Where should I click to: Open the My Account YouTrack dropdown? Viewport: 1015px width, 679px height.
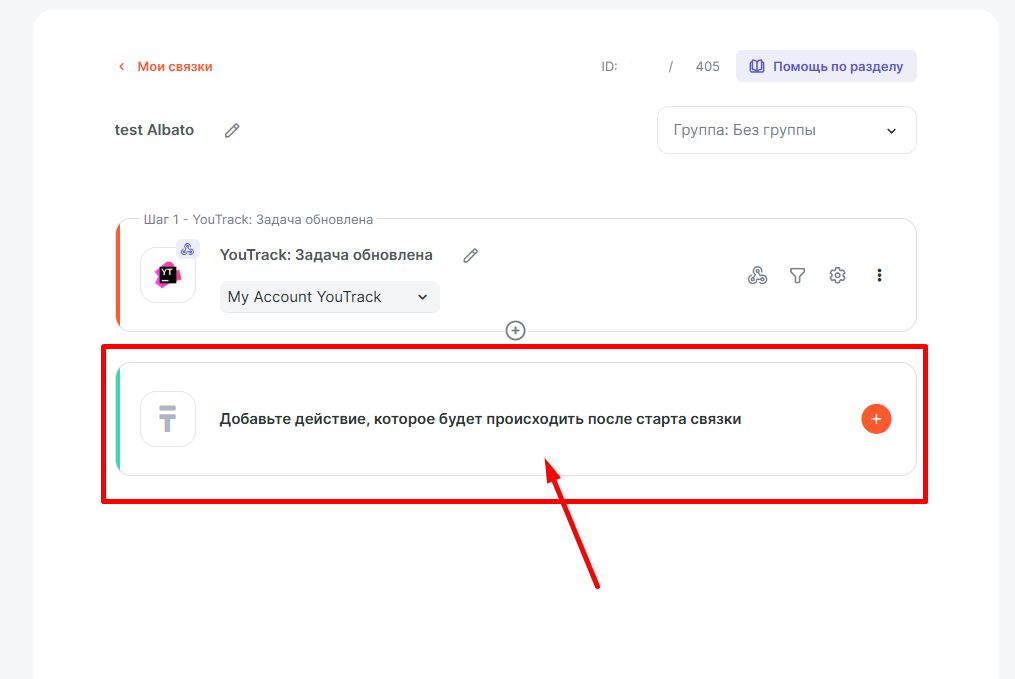pos(329,297)
